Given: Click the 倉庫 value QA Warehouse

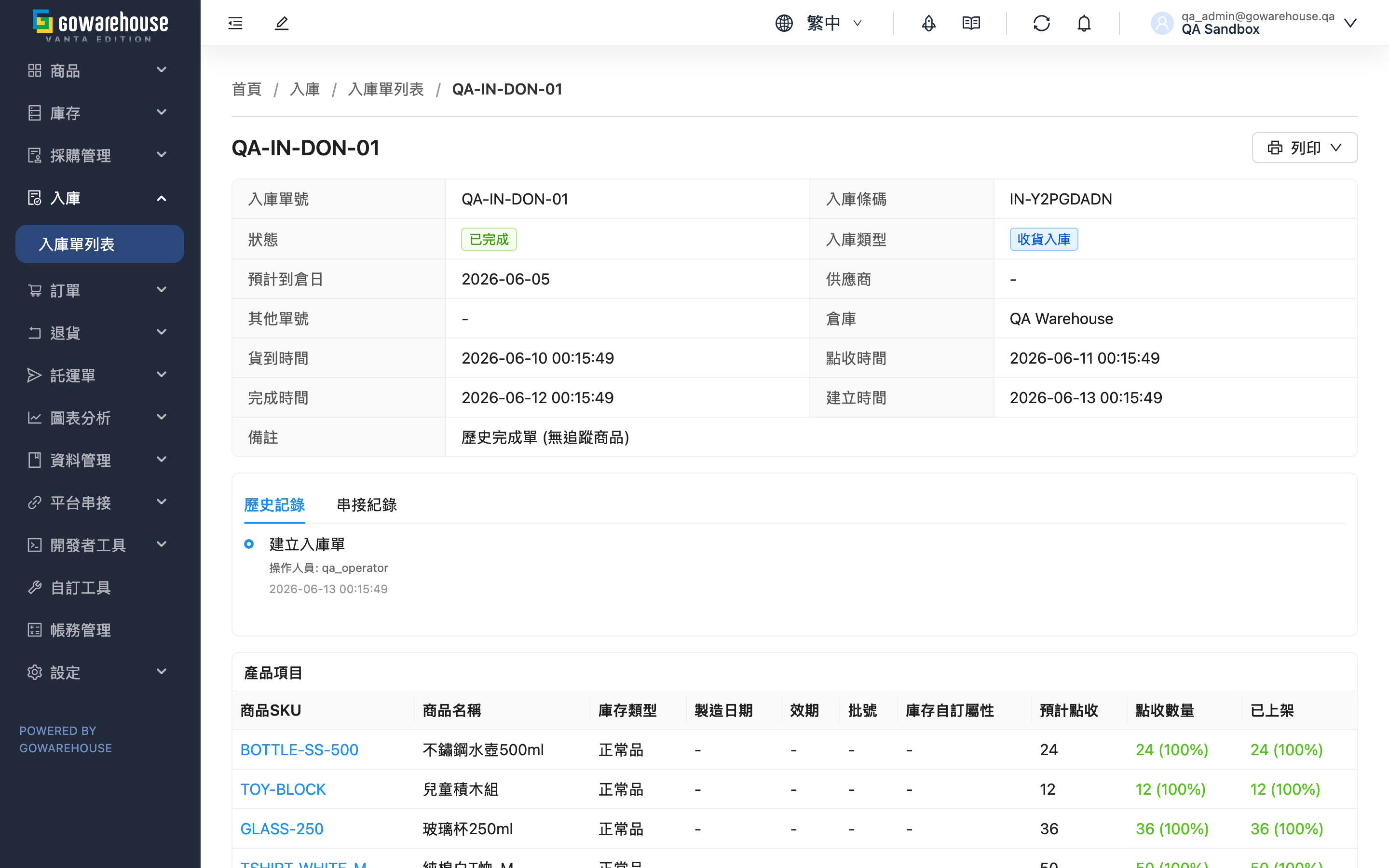Looking at the screenshot, I should pos(1061,318).
